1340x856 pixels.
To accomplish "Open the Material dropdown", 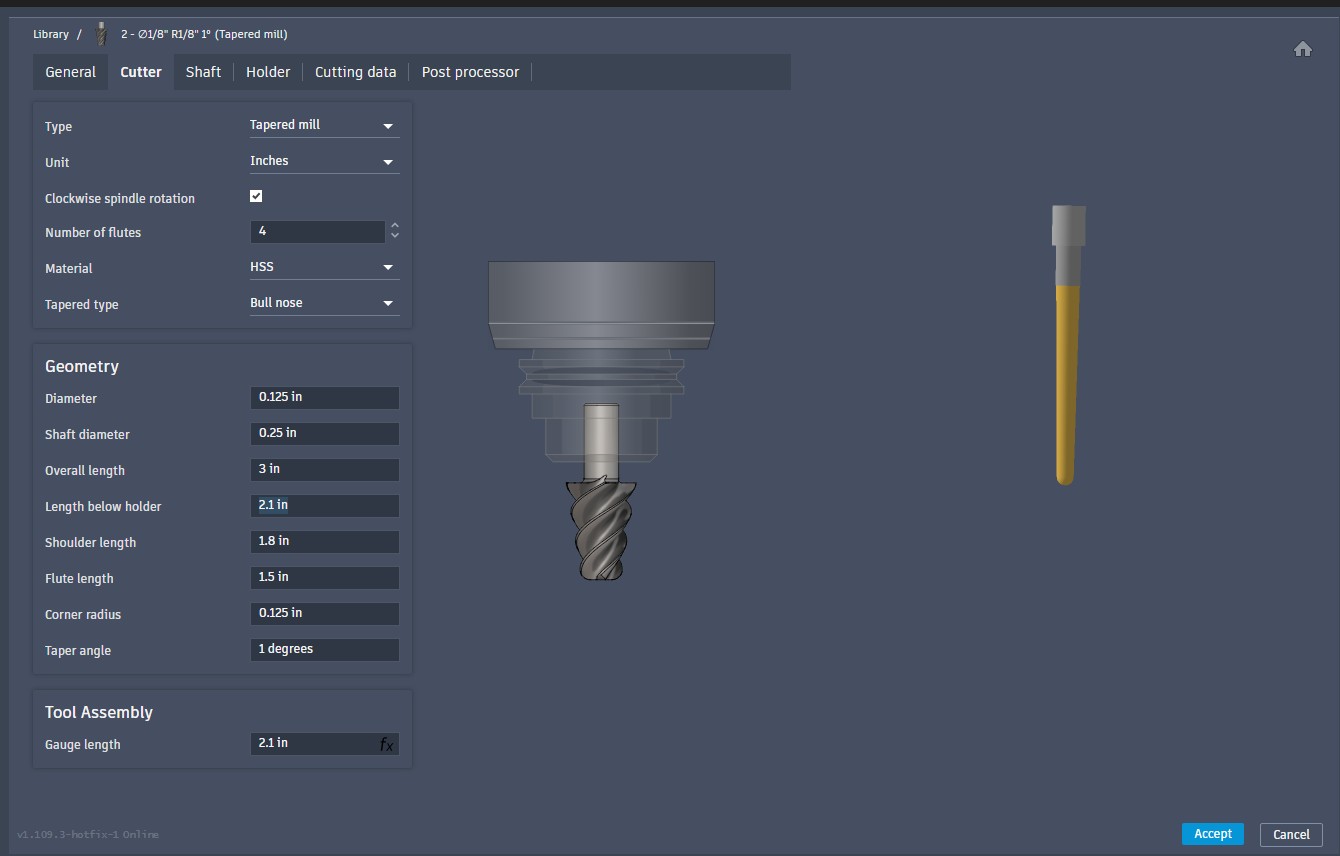I will pos(324,267).
